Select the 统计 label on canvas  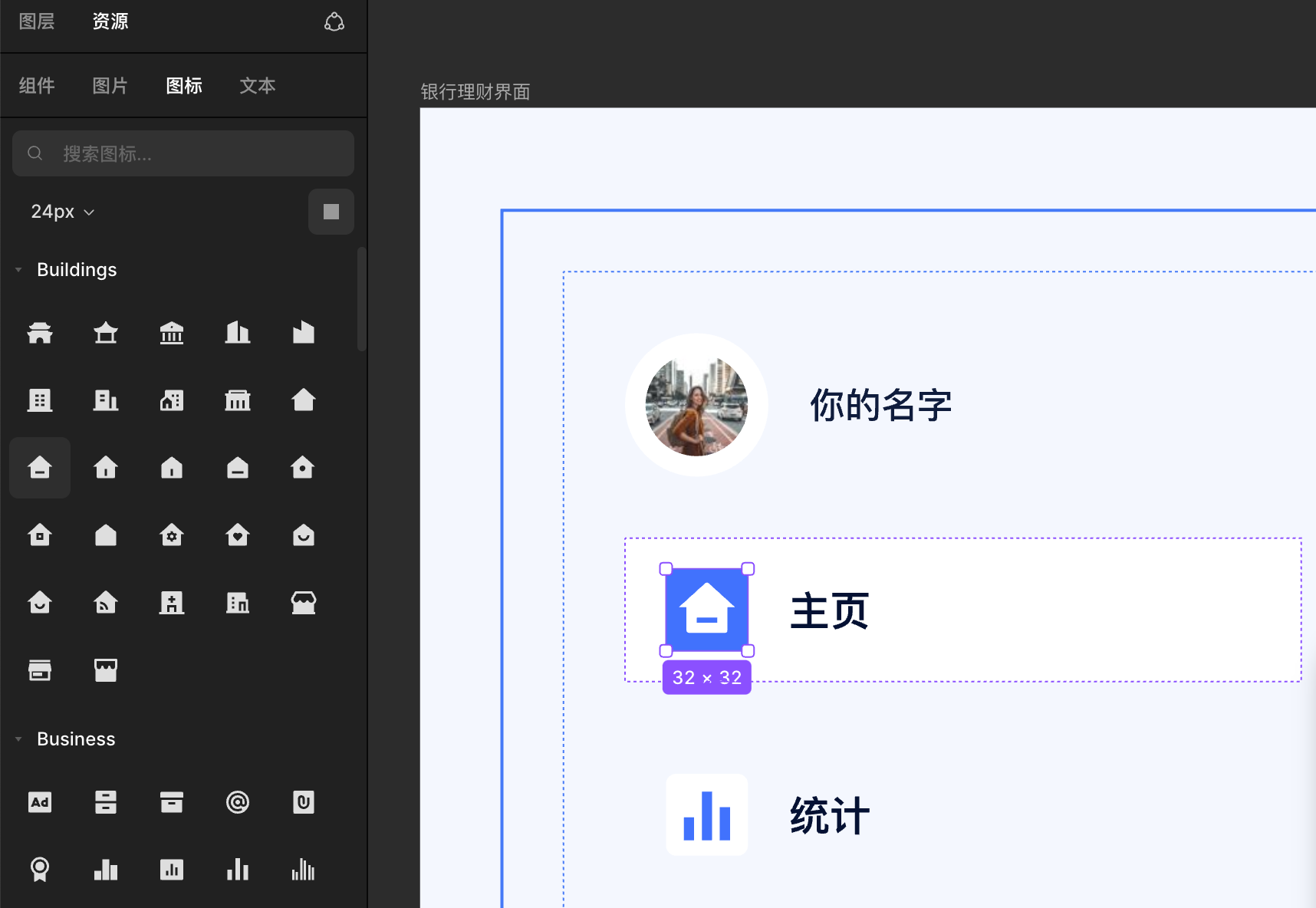coord(830,815)
